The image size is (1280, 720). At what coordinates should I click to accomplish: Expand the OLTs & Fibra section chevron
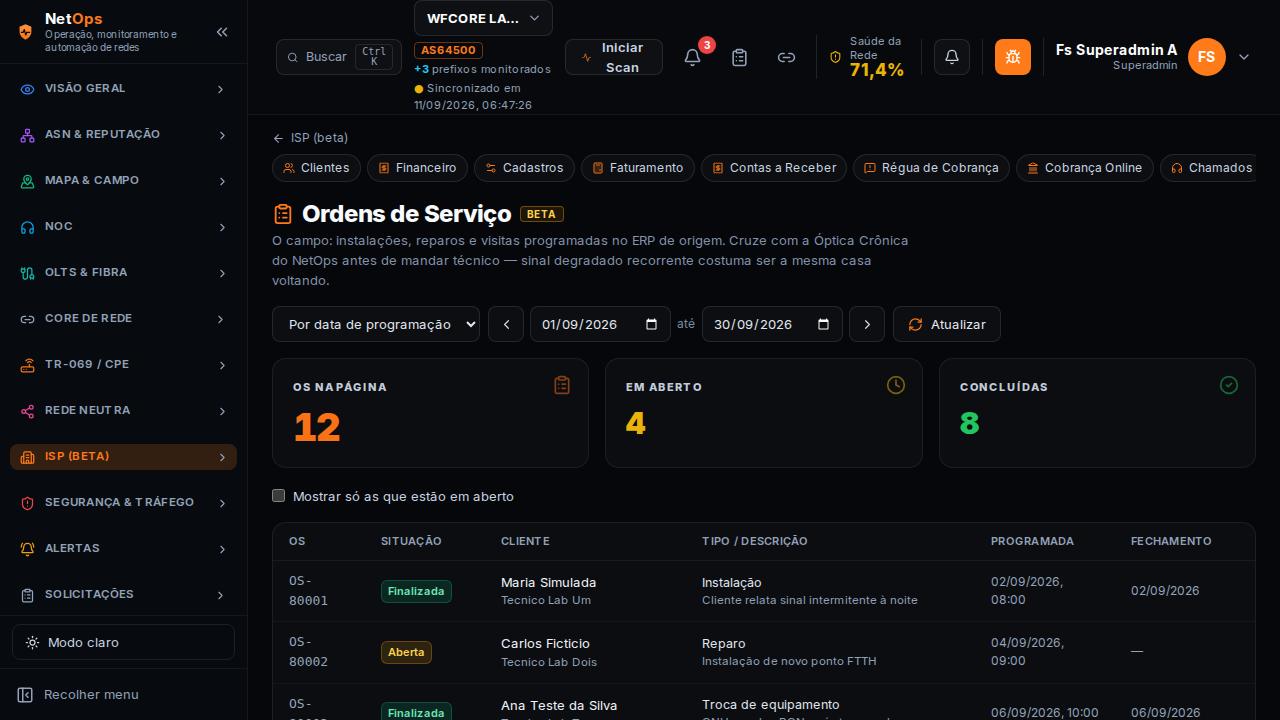point(221,273)
